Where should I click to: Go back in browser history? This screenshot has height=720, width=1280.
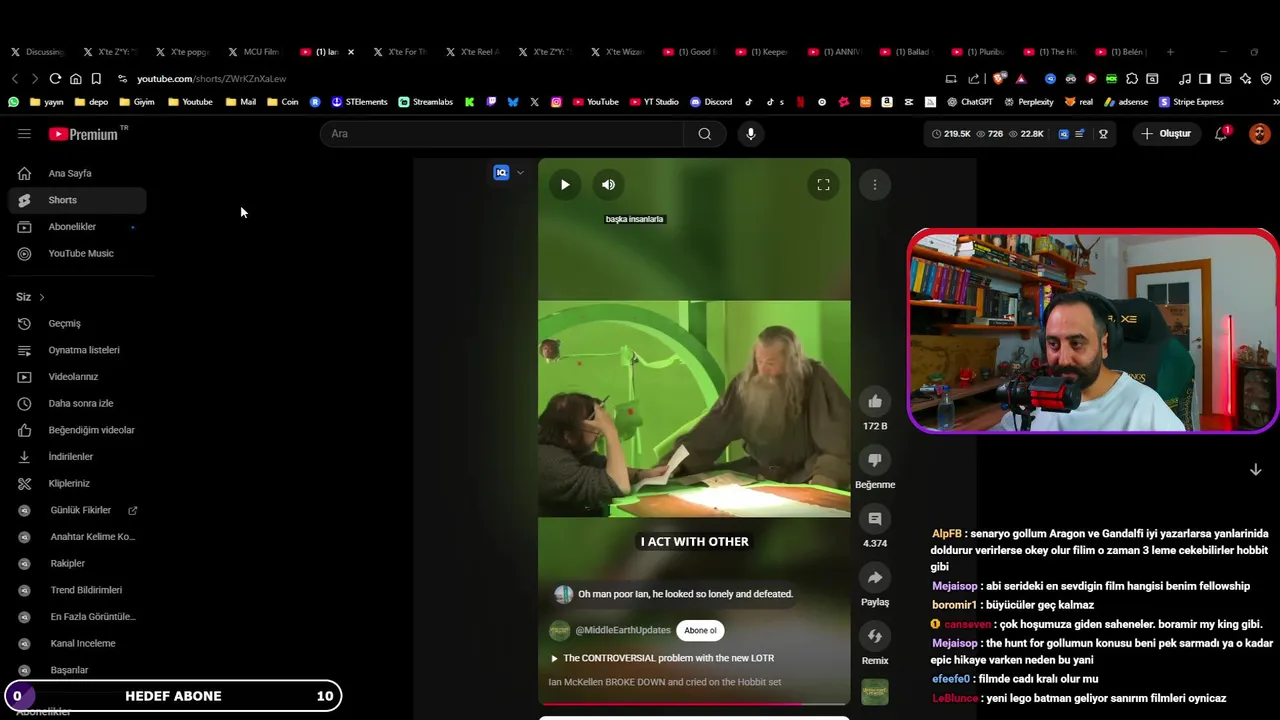[15, 79]
